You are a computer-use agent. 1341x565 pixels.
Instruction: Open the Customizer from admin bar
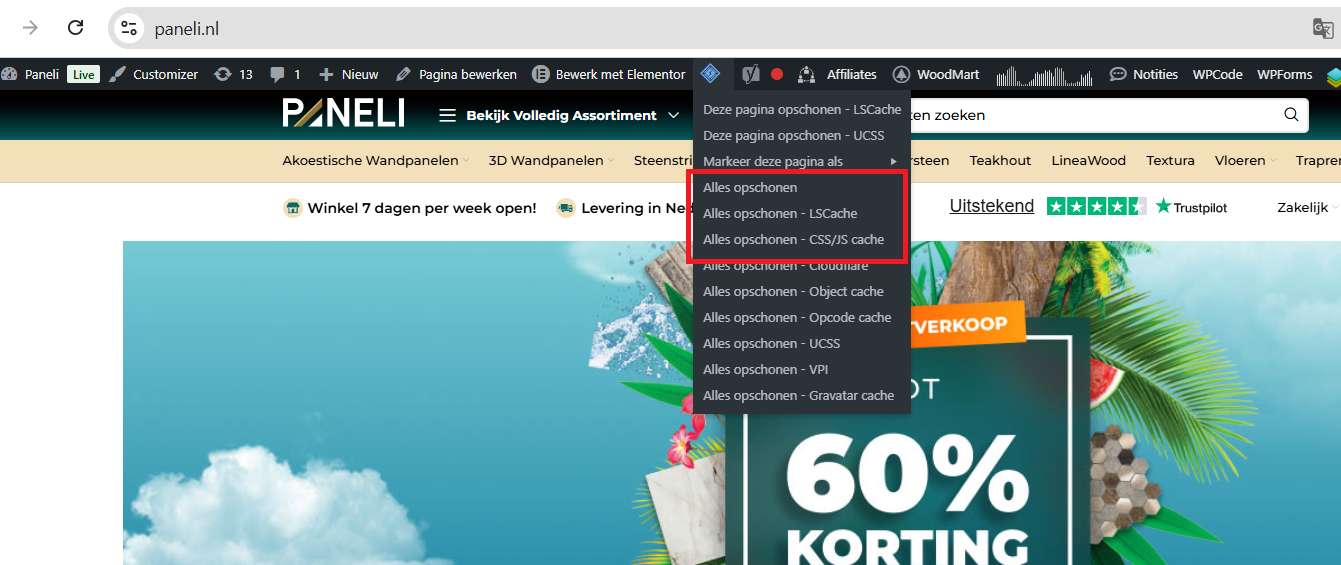154,74
